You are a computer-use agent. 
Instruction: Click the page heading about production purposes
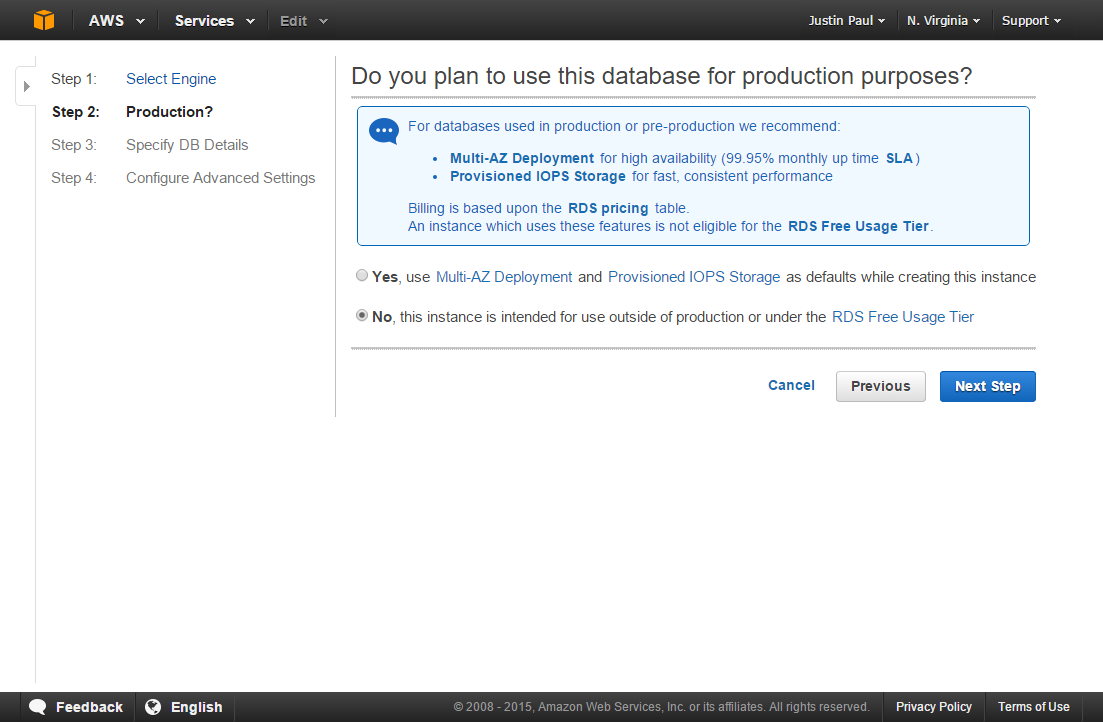661,76
